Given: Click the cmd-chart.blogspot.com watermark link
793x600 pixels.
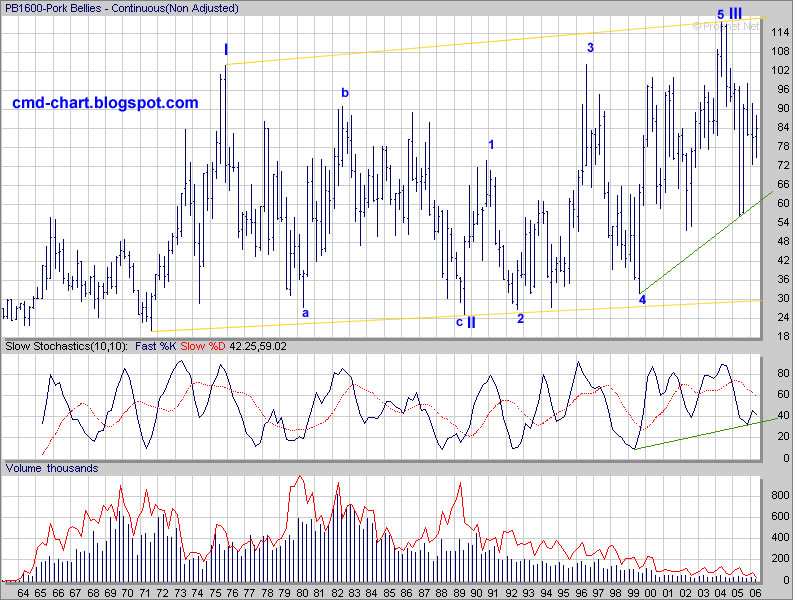Looking at the screenshot, I should [105, 103].
